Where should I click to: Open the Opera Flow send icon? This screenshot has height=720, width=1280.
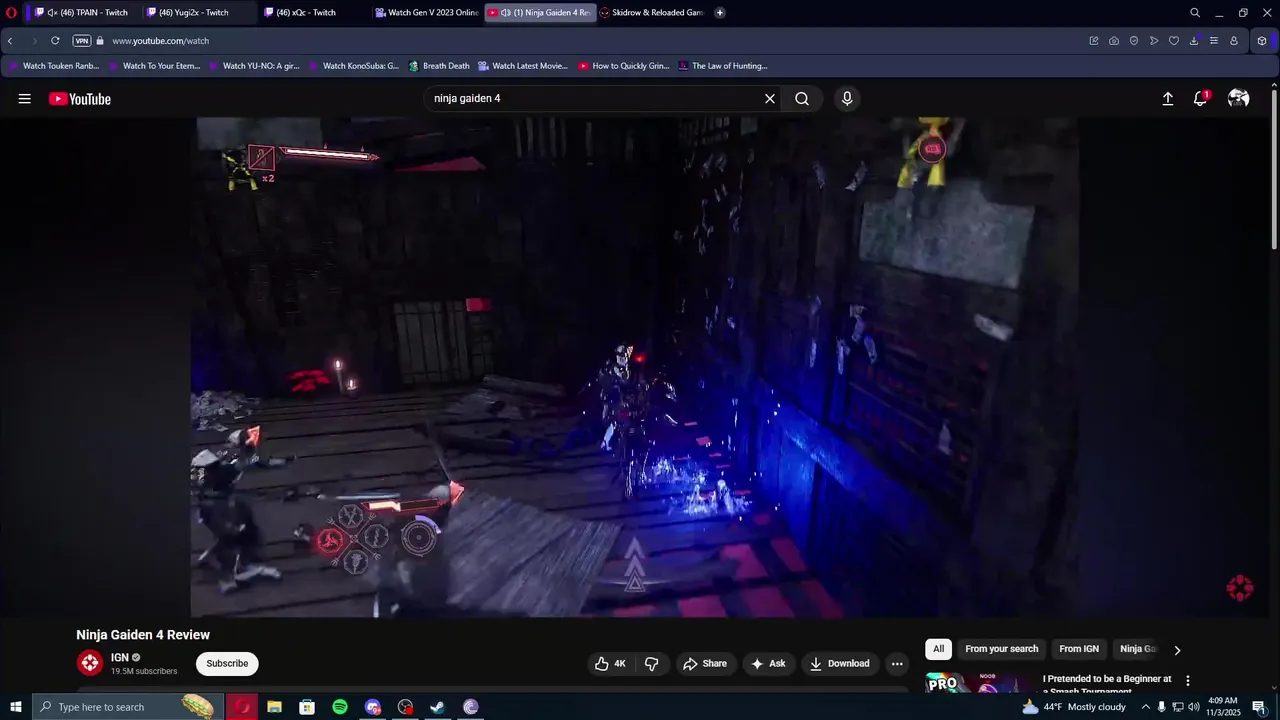(1154, 41)
